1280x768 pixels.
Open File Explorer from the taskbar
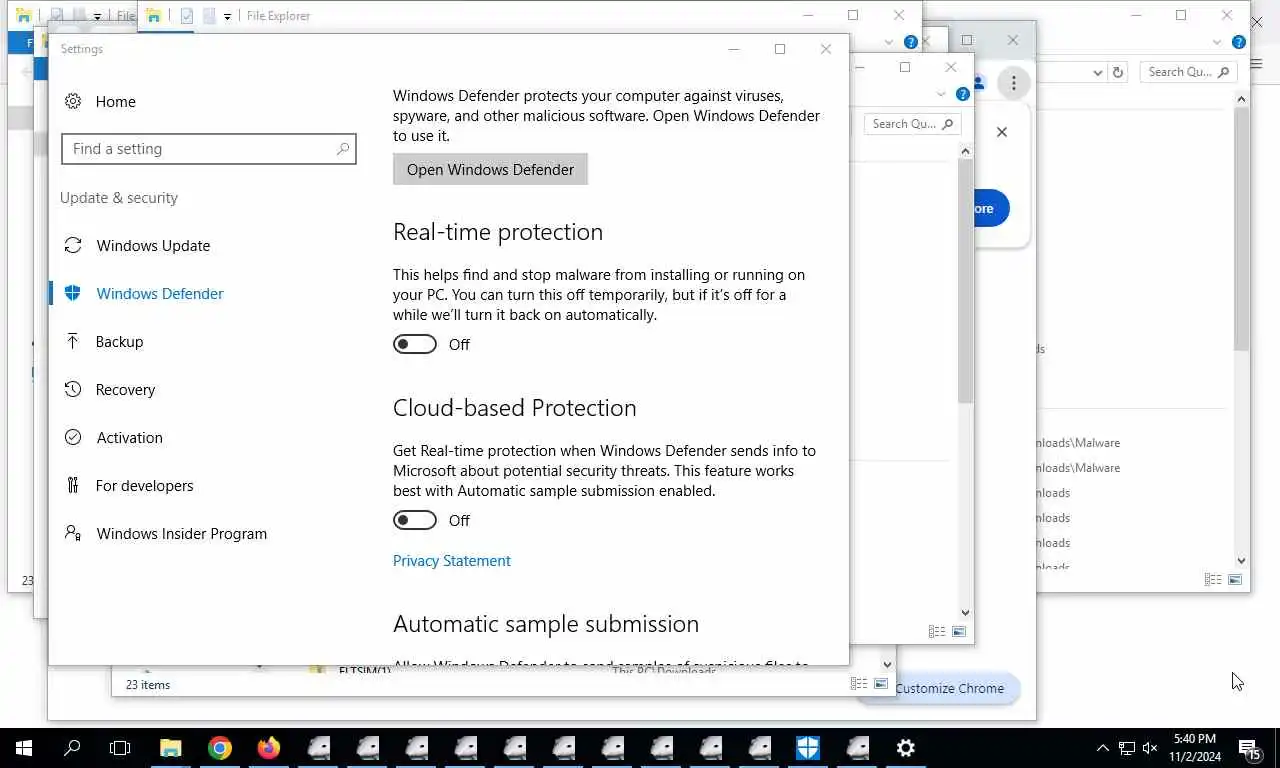click(171, 748)
